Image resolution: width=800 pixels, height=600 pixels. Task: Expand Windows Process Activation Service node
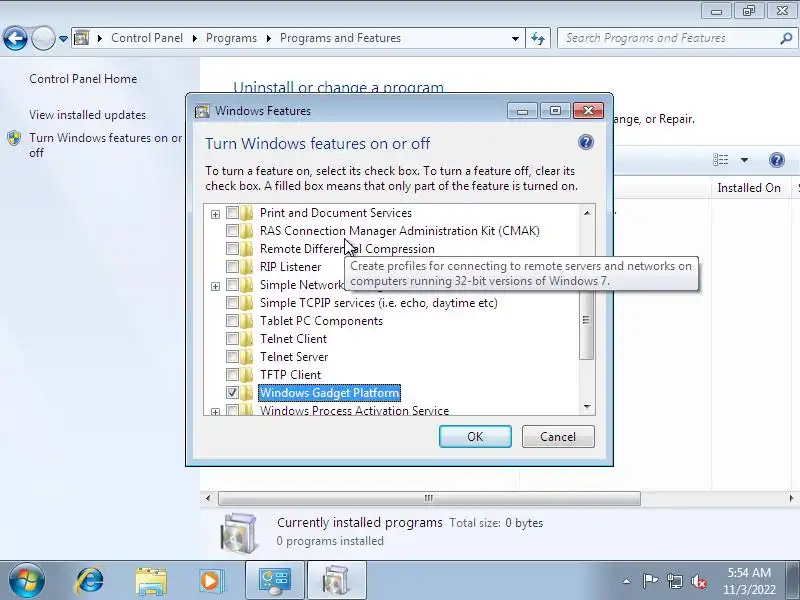coord(215,411)
